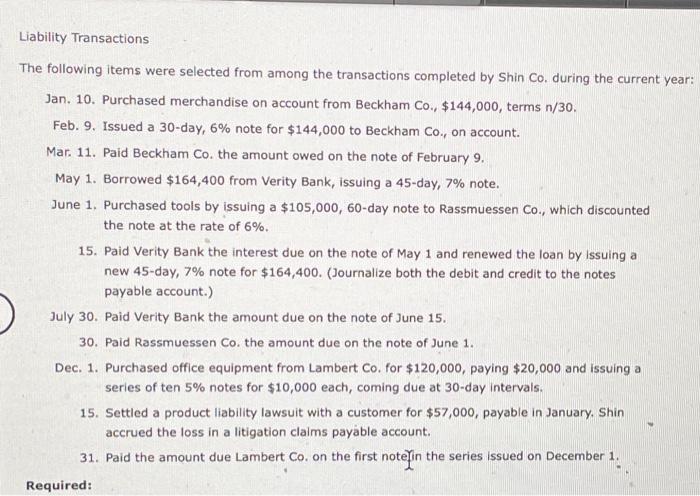Click the "Feb. 9." transaction date
Screen dimensions: 700x496
click(74, 126)
